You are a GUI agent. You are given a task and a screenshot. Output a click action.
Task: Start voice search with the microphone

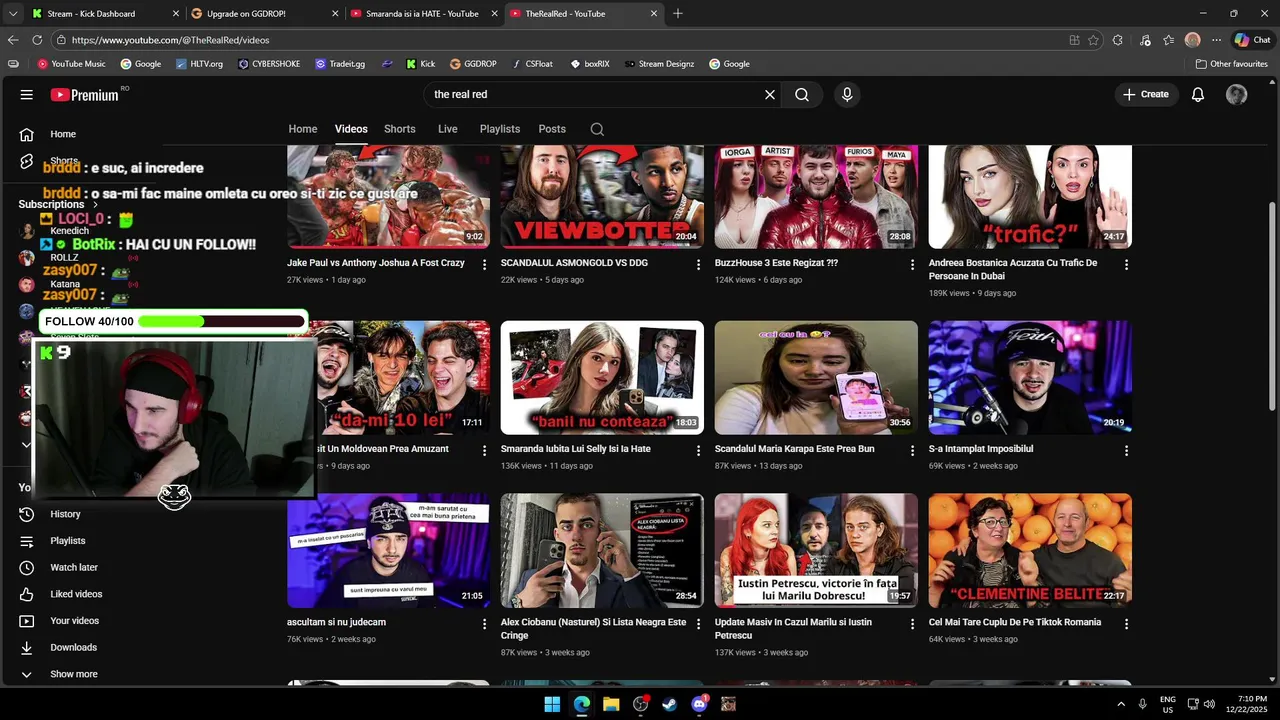pos(847,95)
